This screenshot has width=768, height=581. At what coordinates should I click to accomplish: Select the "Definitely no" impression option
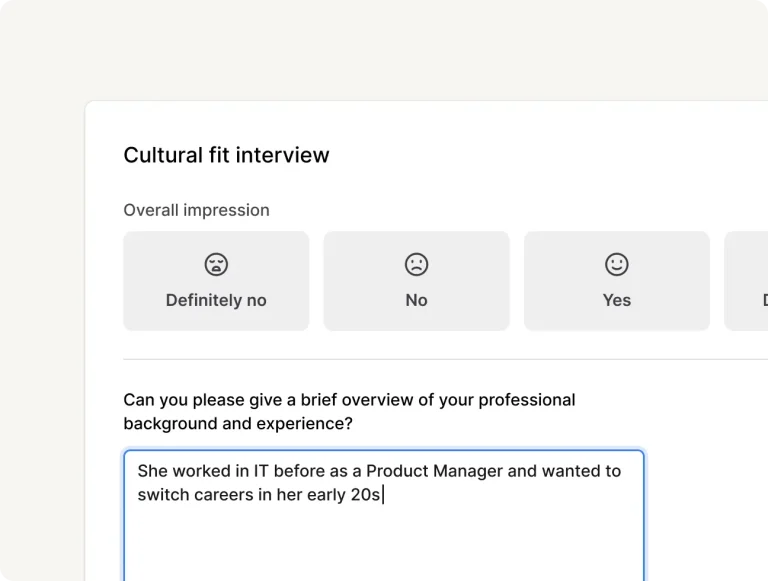pyautogui.click(x=216, y=281)
